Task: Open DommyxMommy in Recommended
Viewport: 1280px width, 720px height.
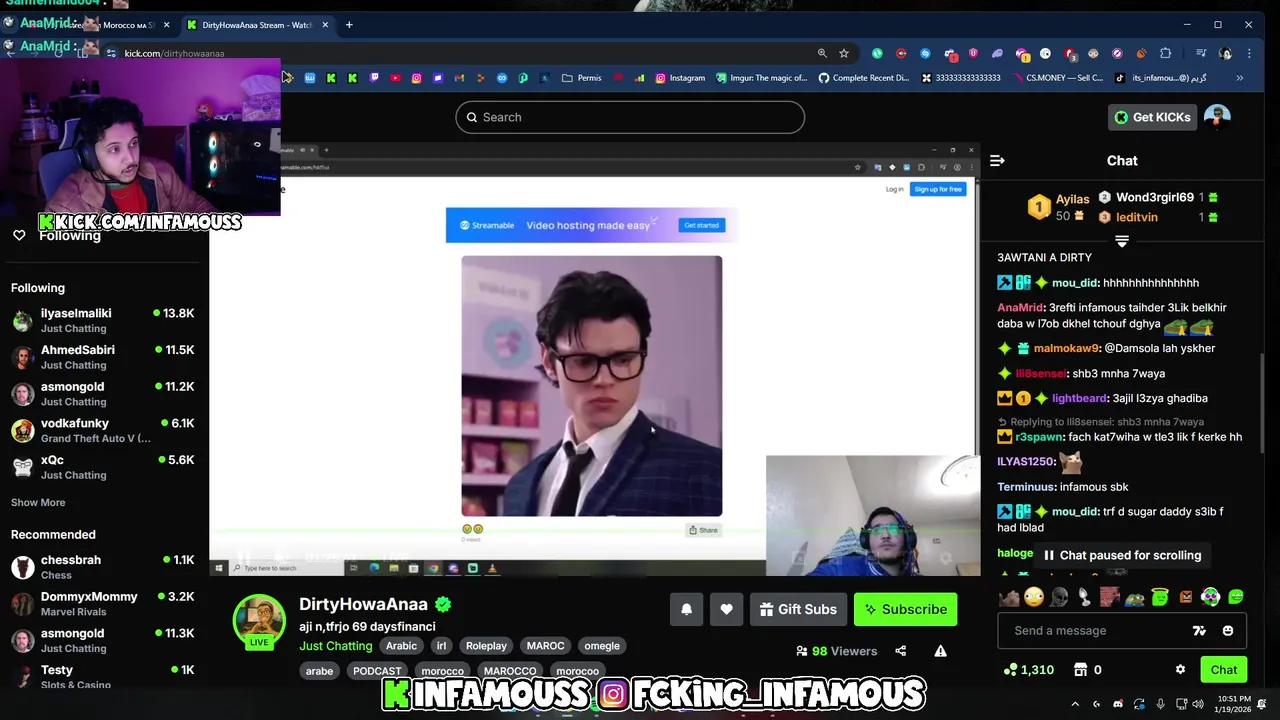Action: click(x=104, y=604)
